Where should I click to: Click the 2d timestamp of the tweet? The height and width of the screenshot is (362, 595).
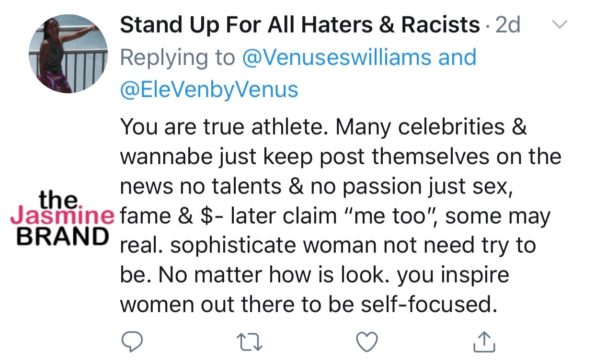click(x=508, y=25)
